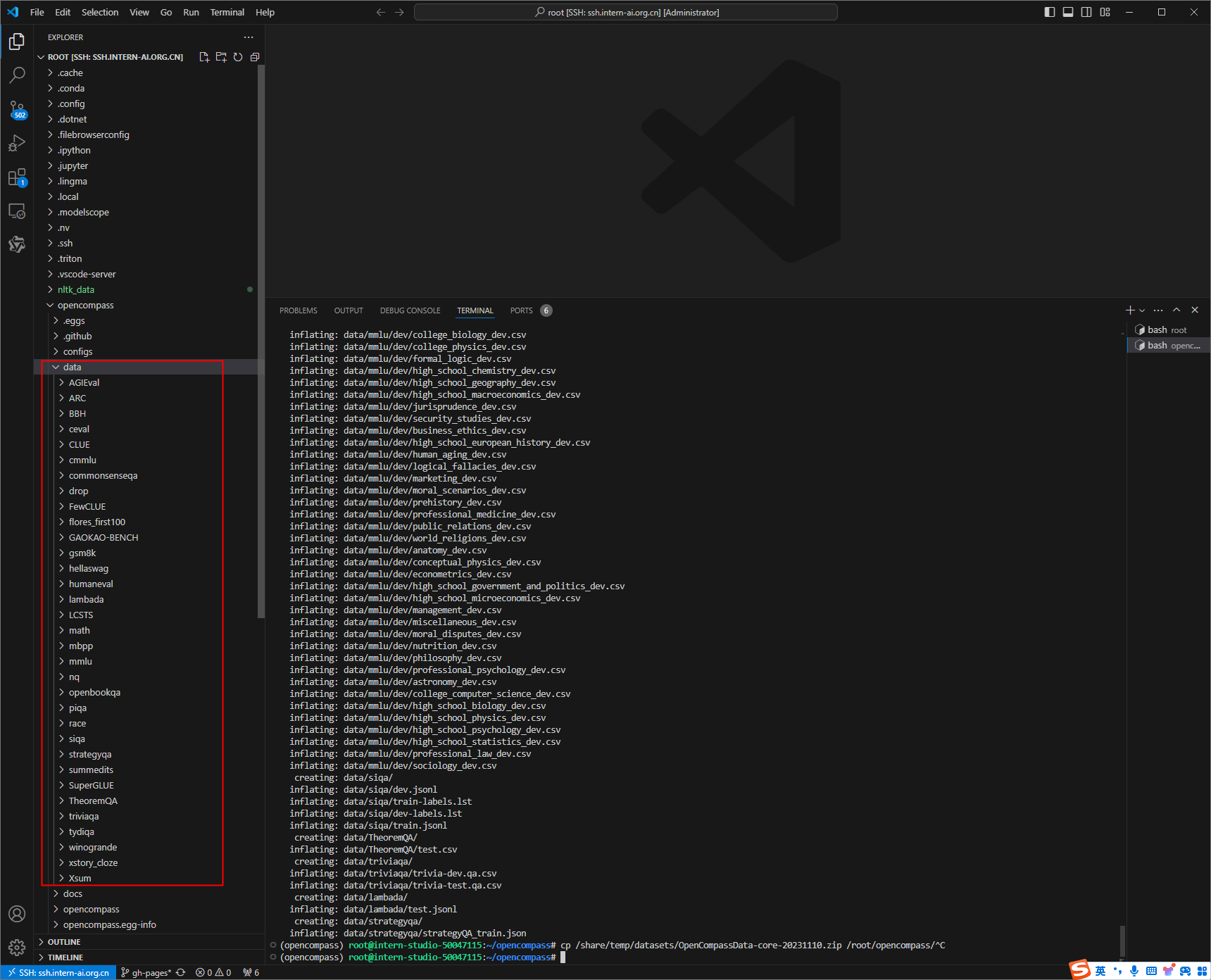Switch to the DEBUG CONSOLE tab
The height and width of the screenshot is (980, 1211).
tap(410, 310)
